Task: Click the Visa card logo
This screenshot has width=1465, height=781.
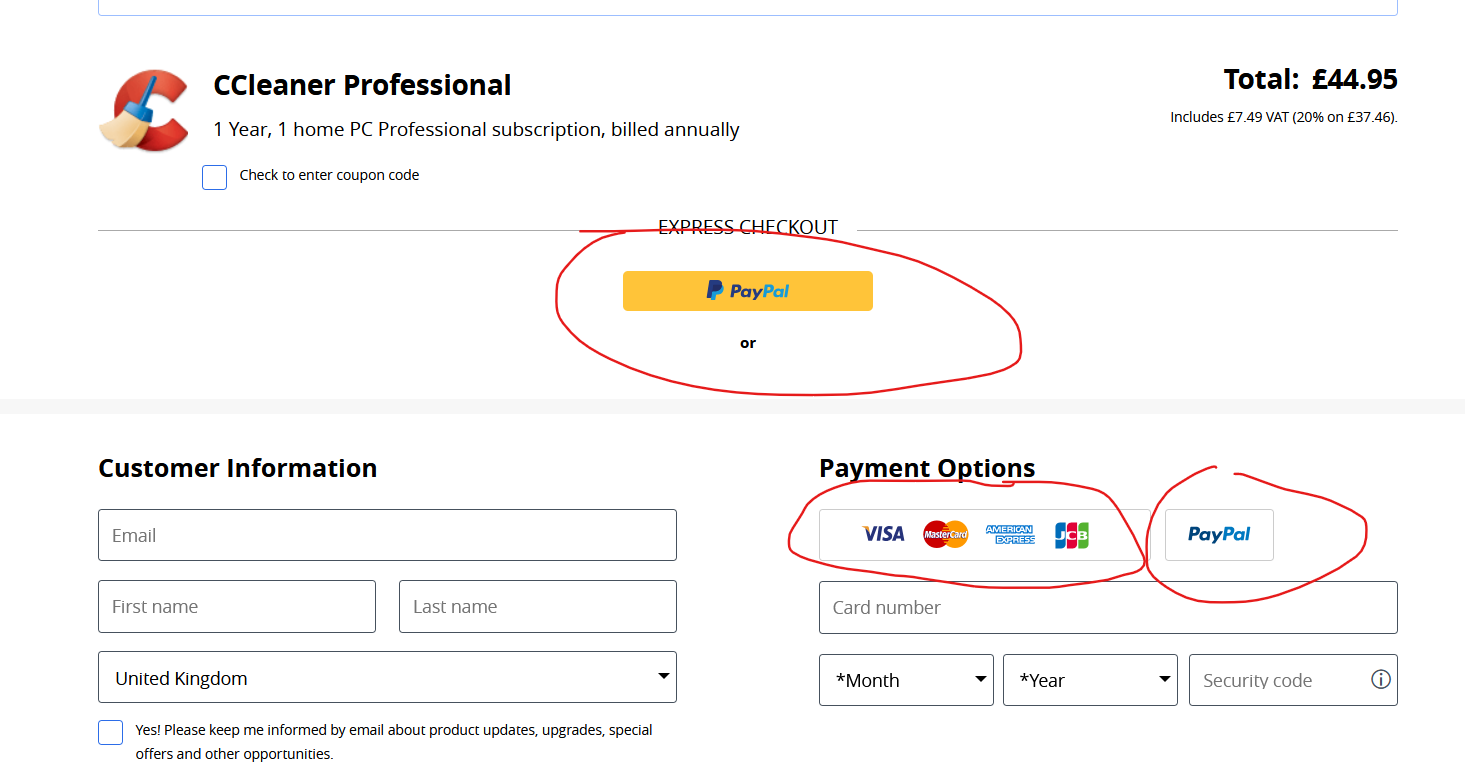Action: (883, 535)
